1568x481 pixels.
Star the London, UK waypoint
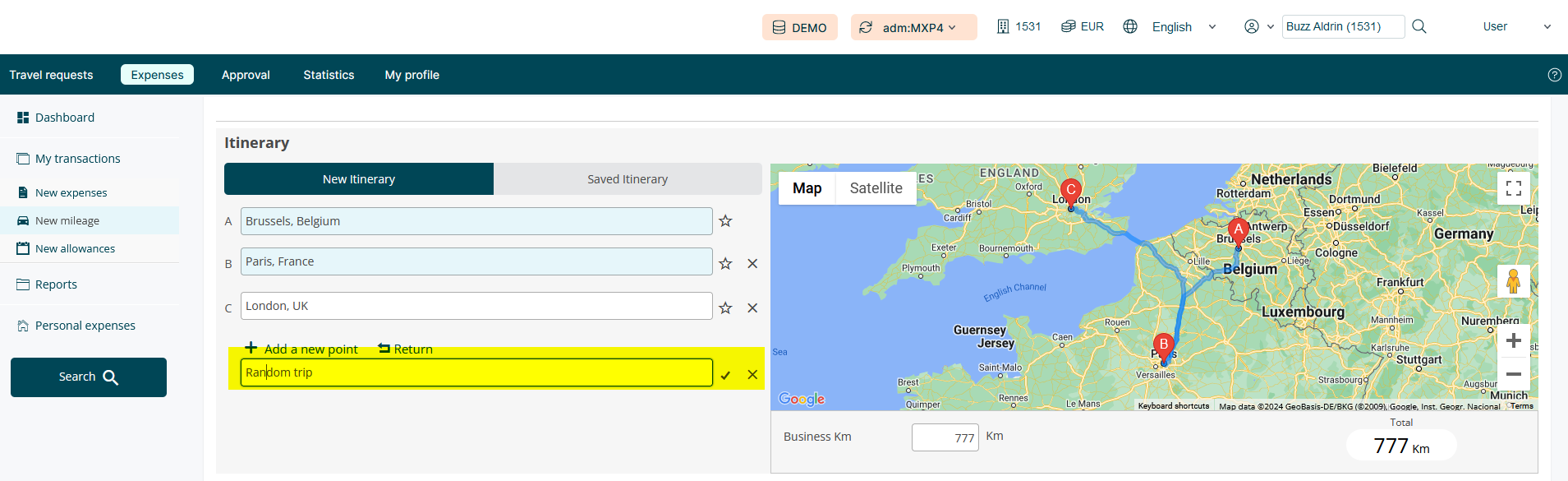tap(725, 308)
